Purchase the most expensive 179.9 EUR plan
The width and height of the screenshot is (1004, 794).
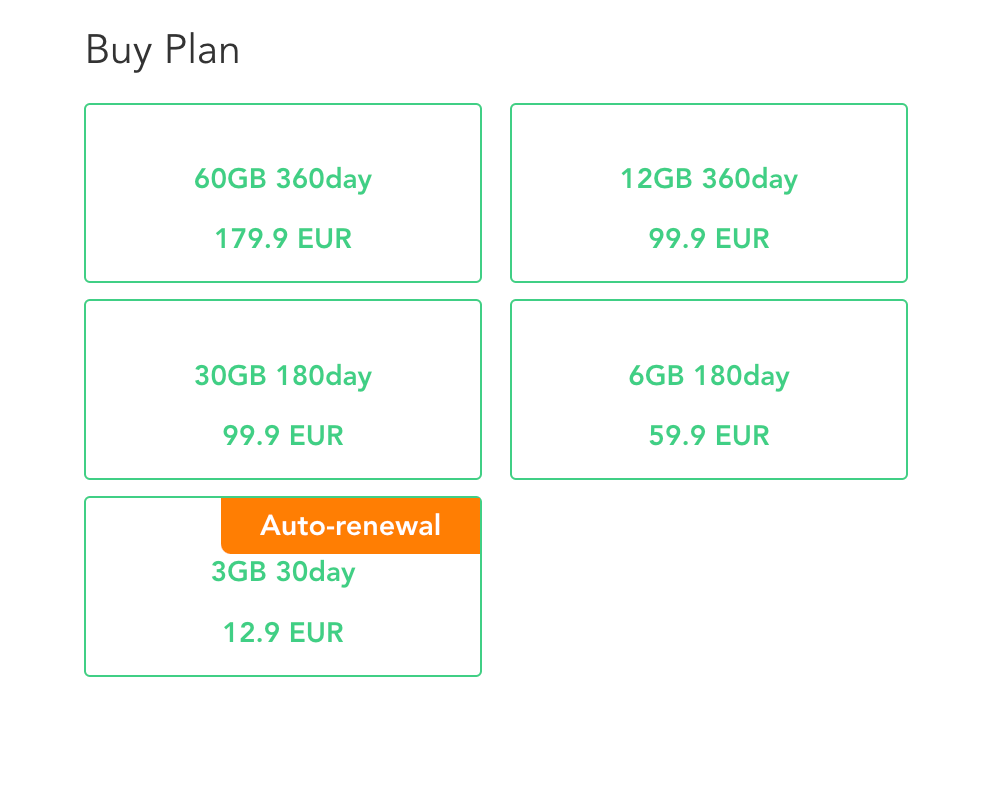pyautogui.click(x=283, y=193)
